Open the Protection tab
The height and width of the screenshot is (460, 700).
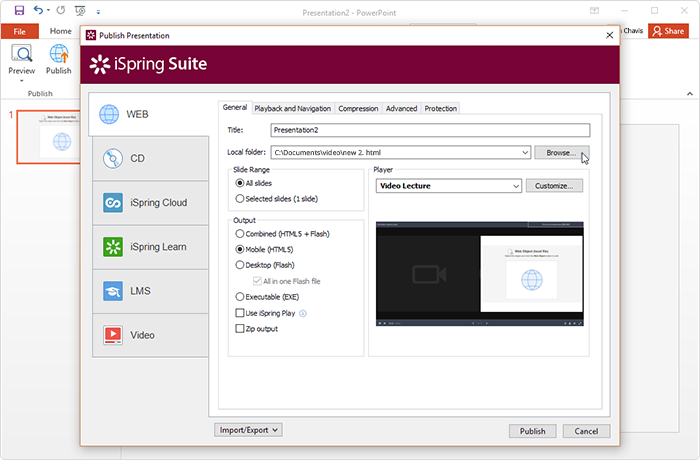point(441,109)
